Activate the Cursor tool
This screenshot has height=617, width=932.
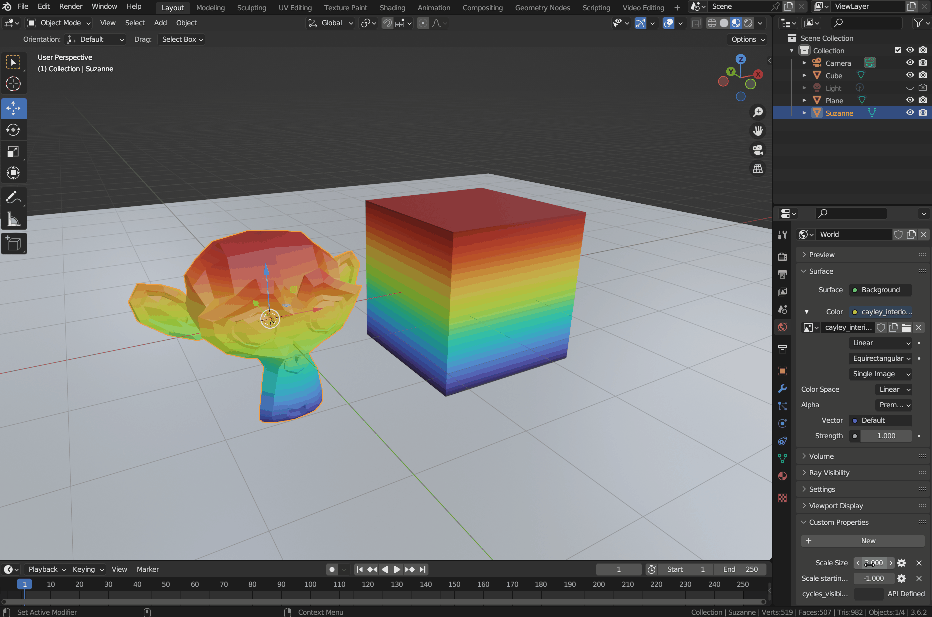click(x=14, y=84)
